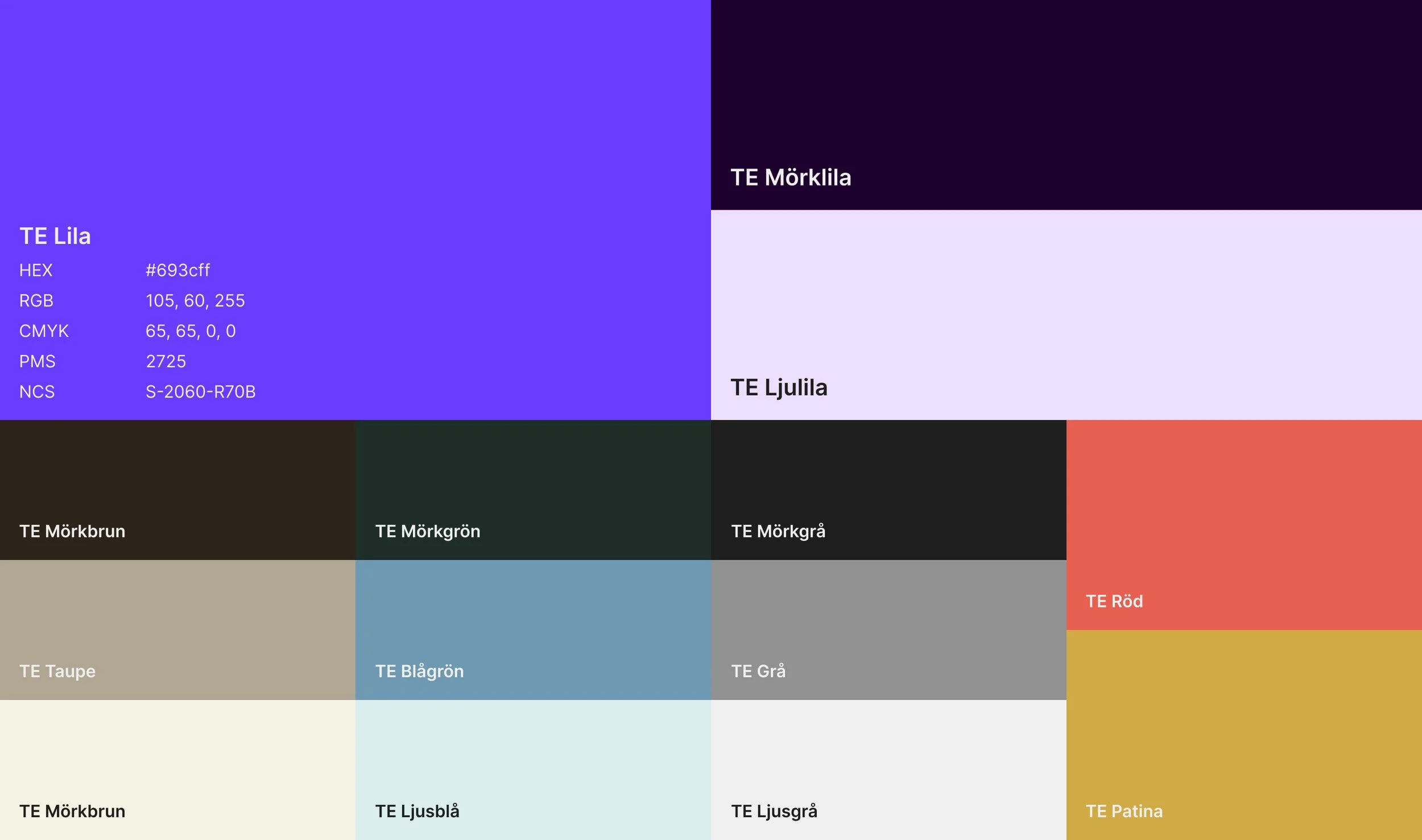Click the TE Röd red swatch
The image size is (1422, 840).
tap(1244, 512)
